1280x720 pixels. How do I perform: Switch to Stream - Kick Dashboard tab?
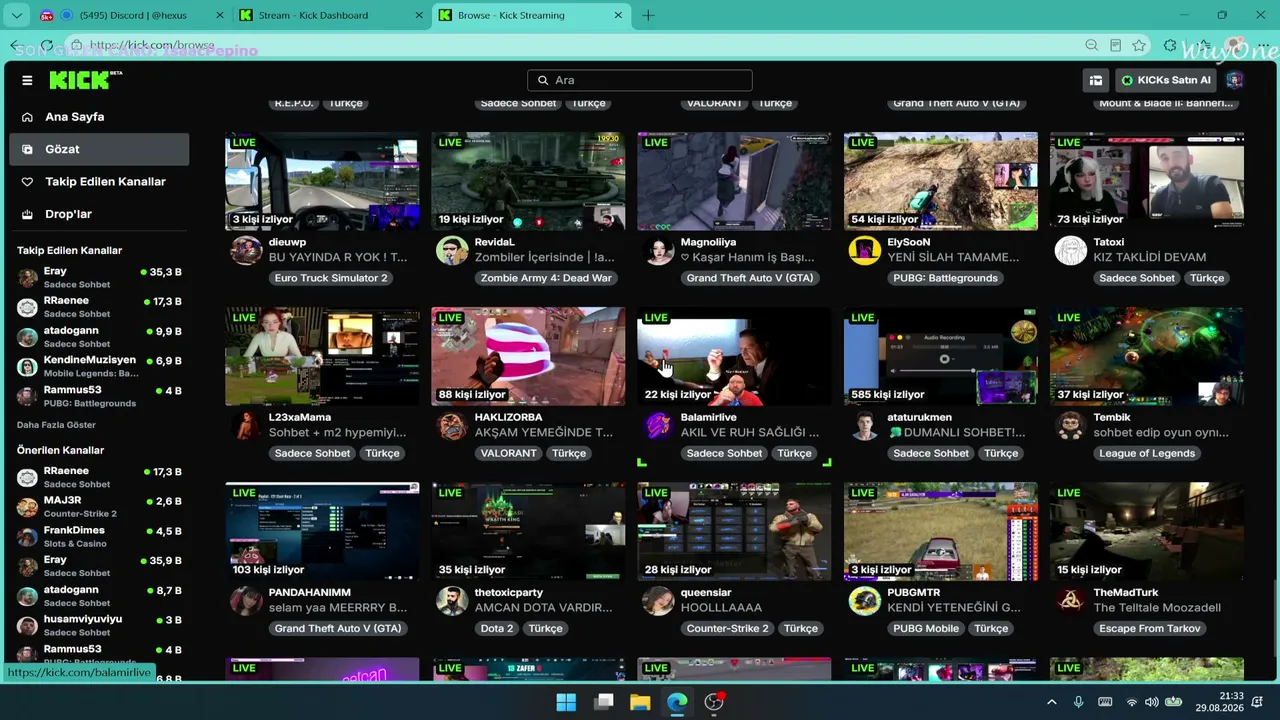point(330,15)
